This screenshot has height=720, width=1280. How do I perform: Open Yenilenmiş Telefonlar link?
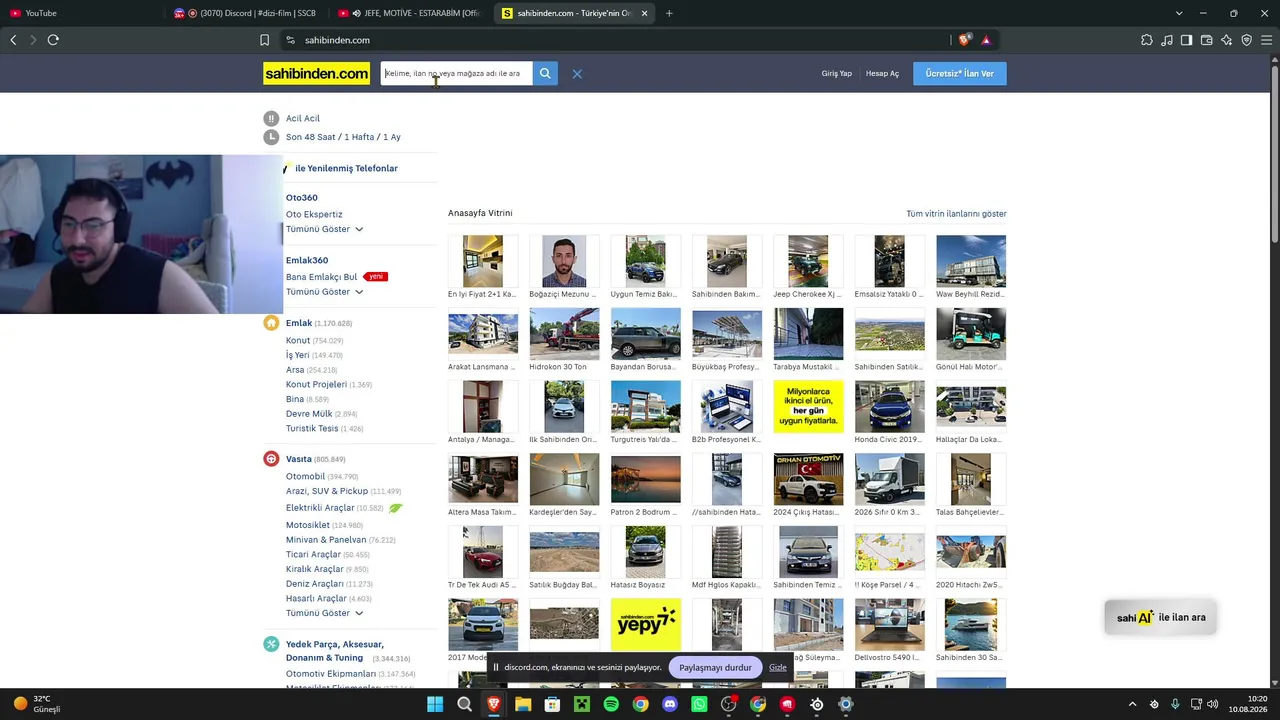point(346,168)
